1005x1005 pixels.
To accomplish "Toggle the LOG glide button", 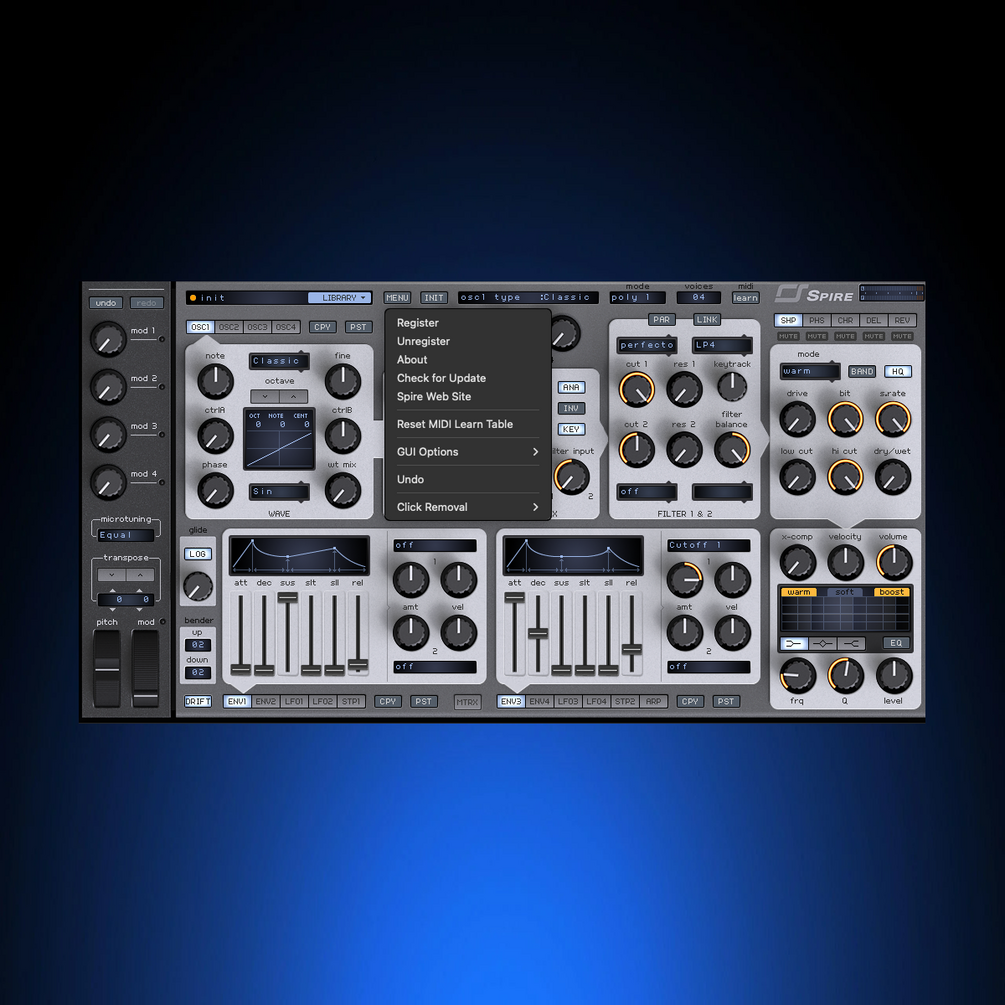I will [197, 554].
